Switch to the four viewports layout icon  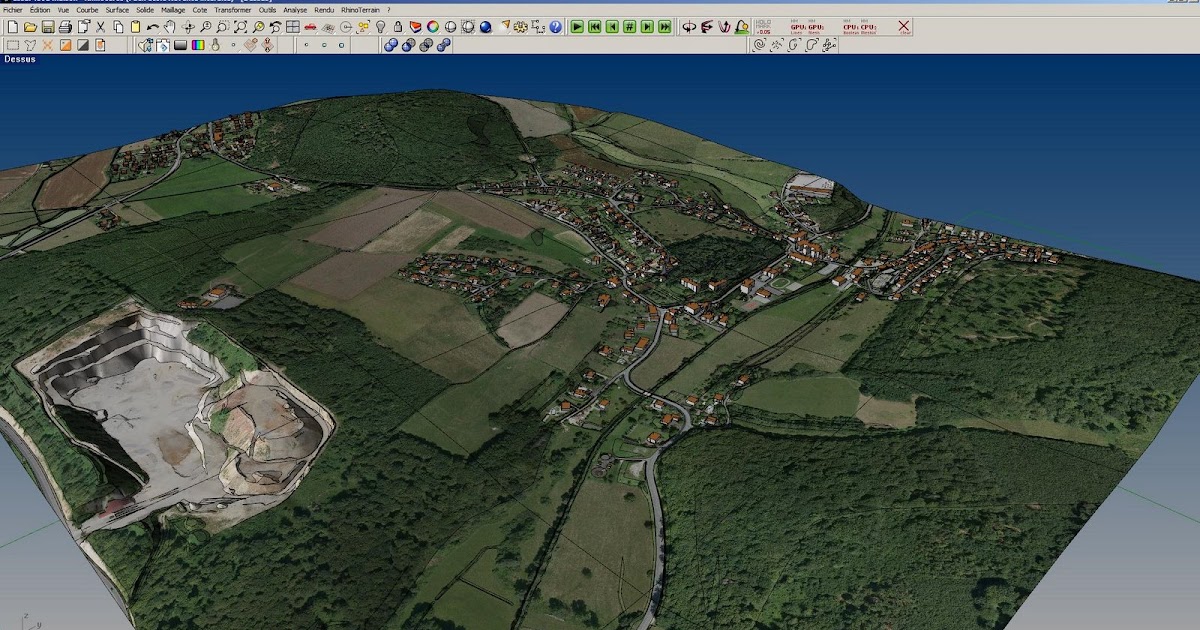[292, 27]
